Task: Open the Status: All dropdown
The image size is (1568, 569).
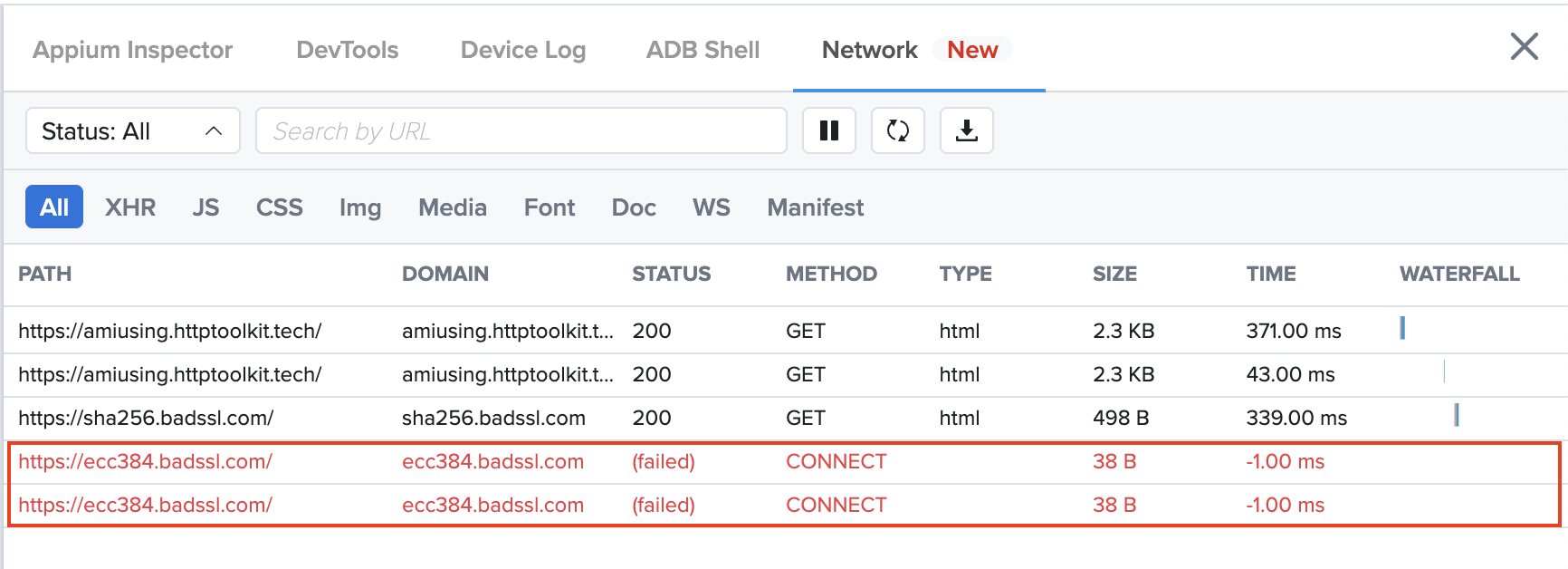Action: click(x=132, y=131)
